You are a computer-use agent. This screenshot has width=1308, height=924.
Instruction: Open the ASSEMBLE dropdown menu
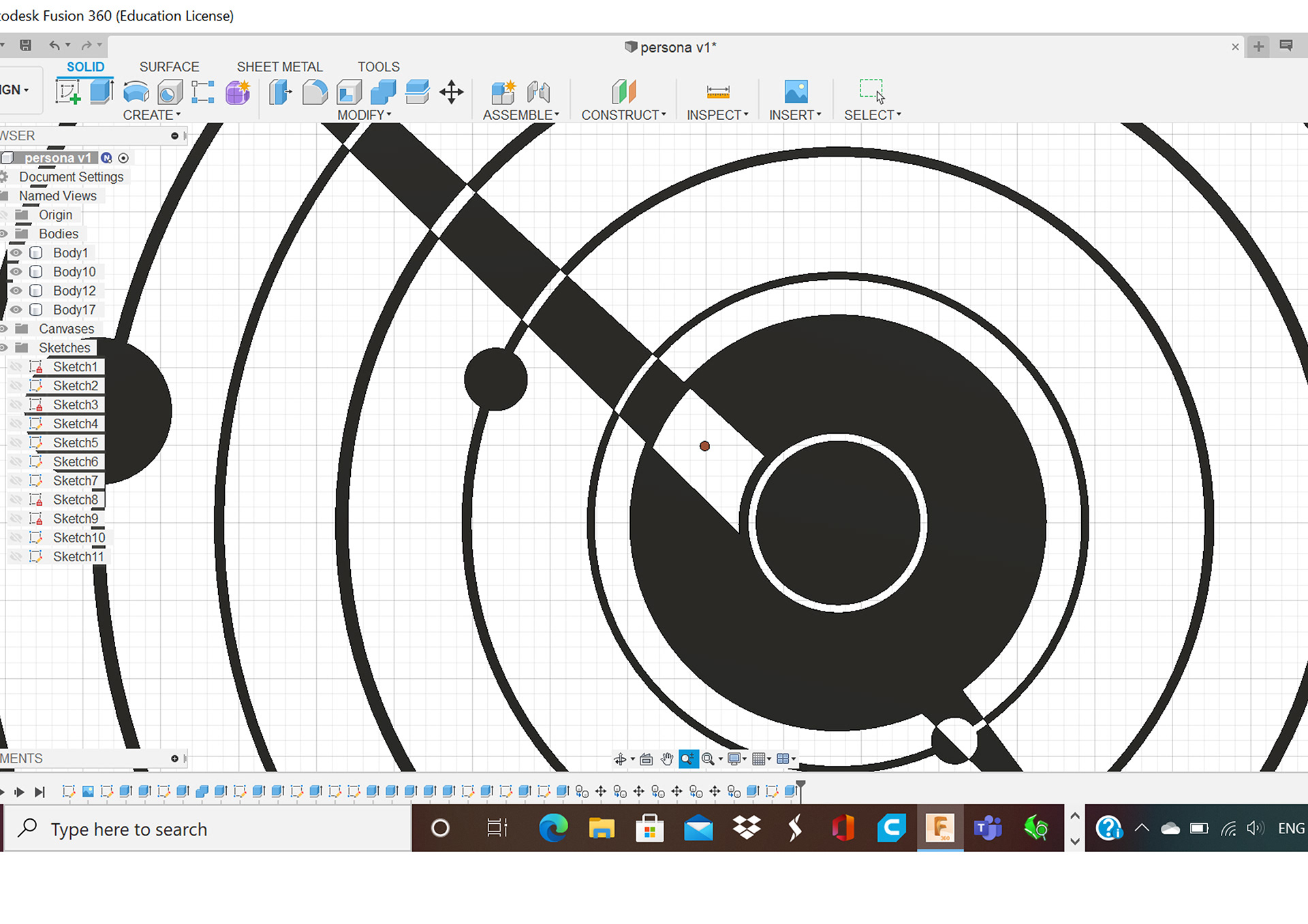pos(521,115)
